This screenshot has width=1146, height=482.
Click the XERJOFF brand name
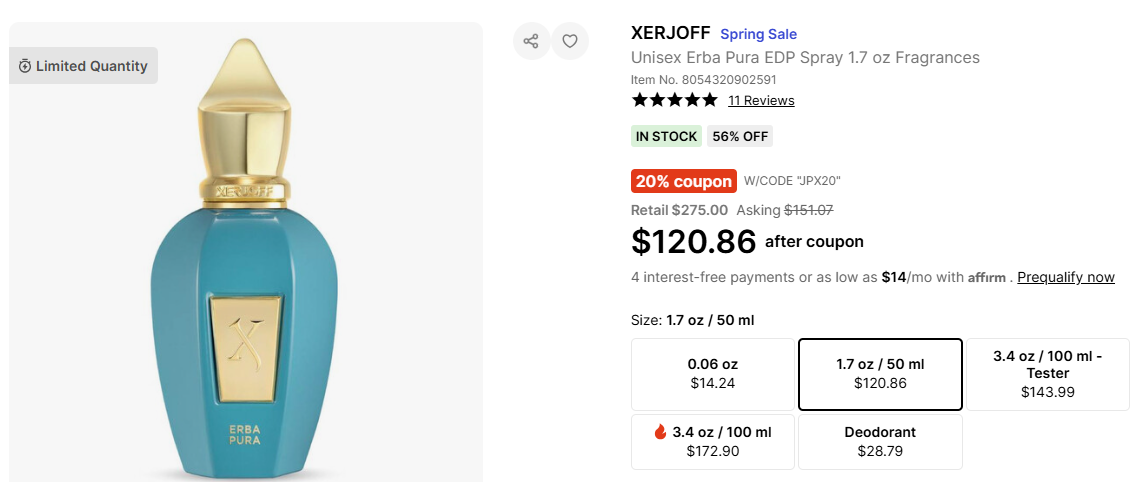click(x=669, y=33)
